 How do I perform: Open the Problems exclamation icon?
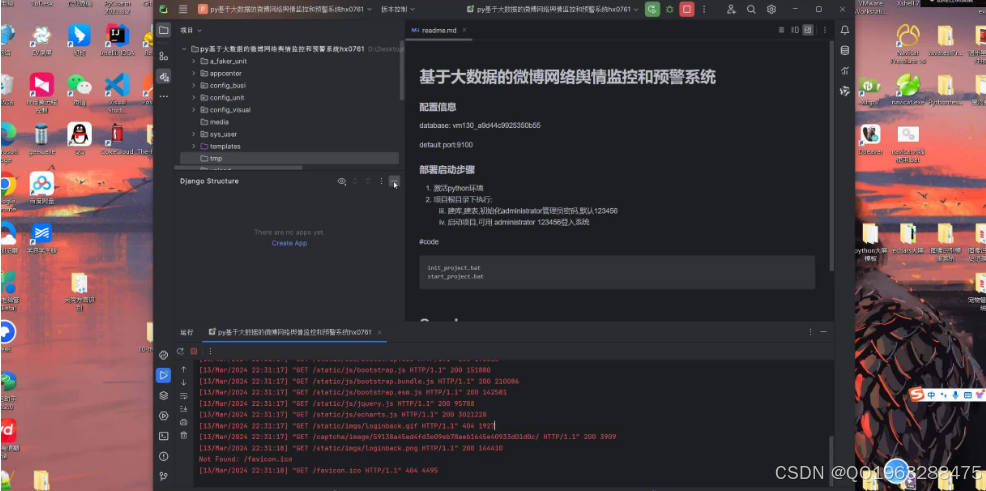coord(163,456)
